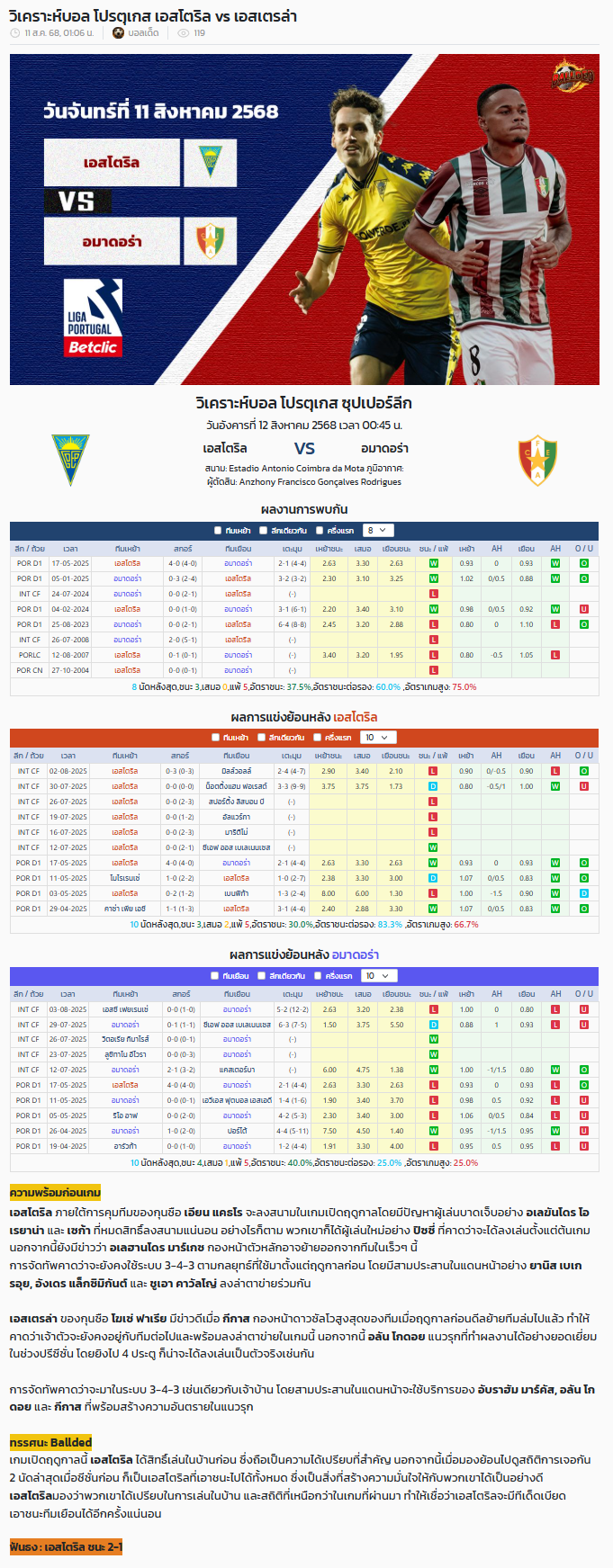613x1568 pixels.
Task: Click the clock icon beside the post date
Action: [x=14, y=32]
